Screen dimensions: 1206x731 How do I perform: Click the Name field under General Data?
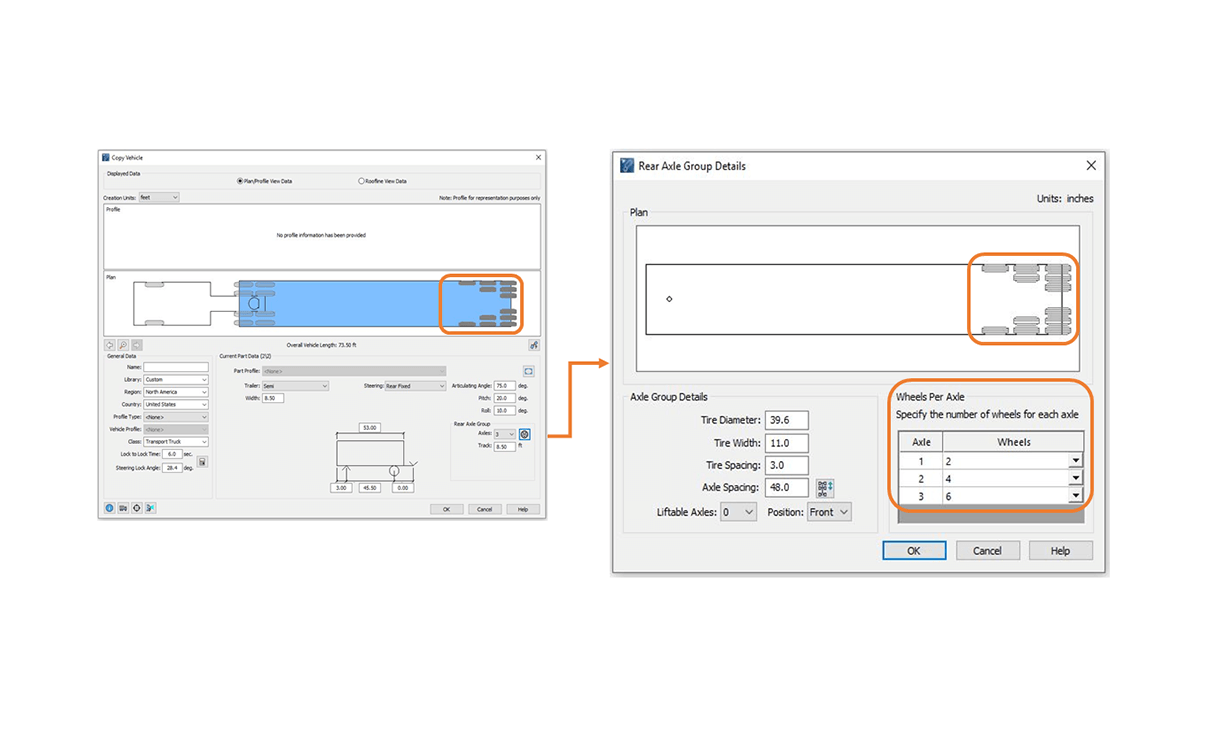(176, 368)
